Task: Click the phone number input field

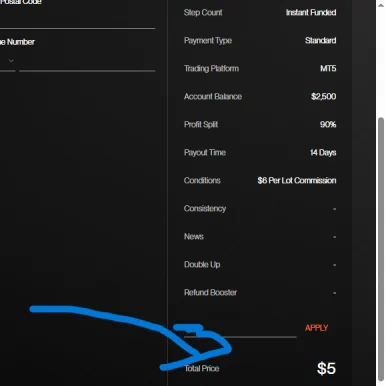Action: tap(87, 62)
